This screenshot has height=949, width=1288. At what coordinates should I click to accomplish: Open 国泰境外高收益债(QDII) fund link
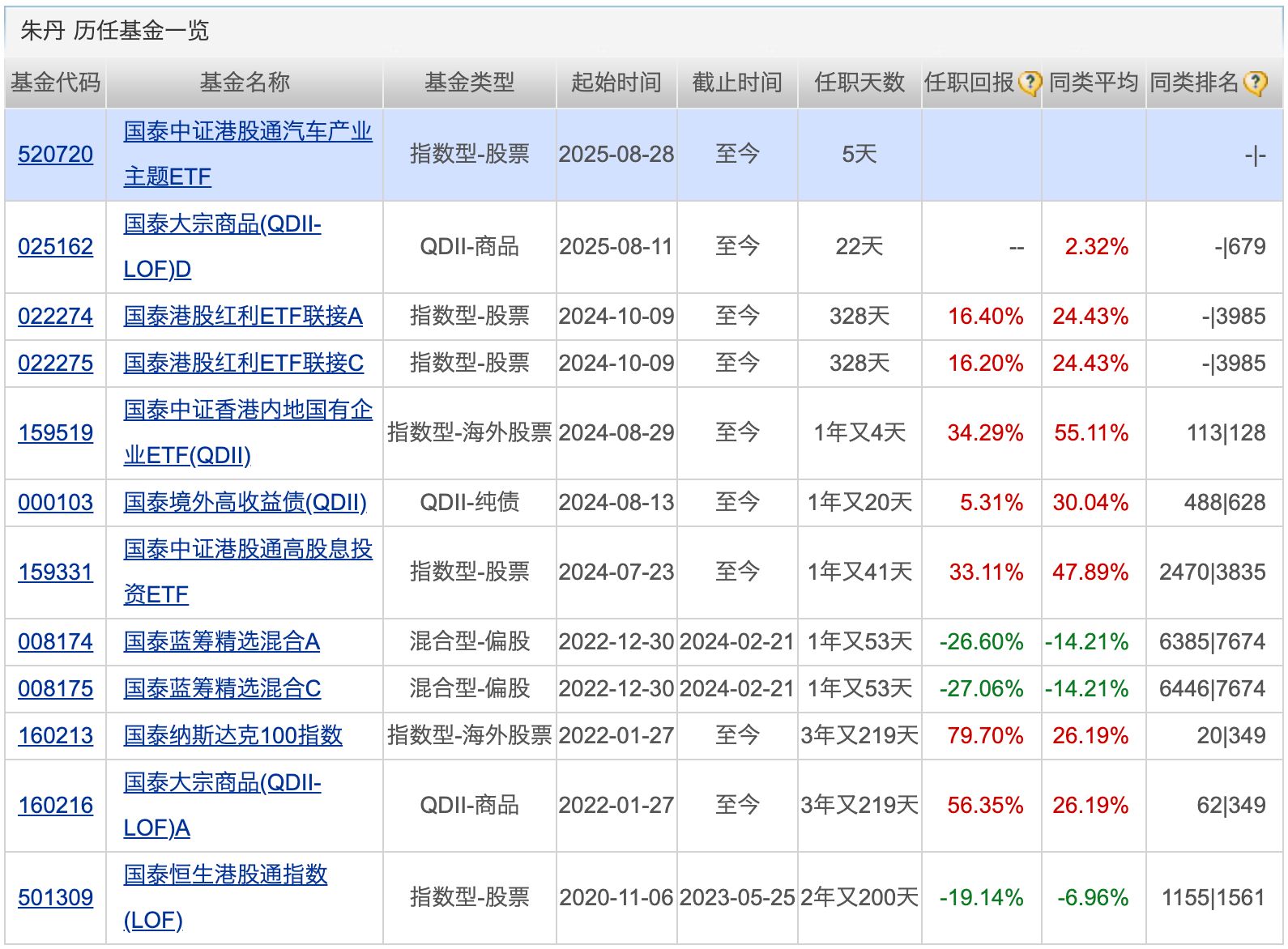click(x=245, y=503)
